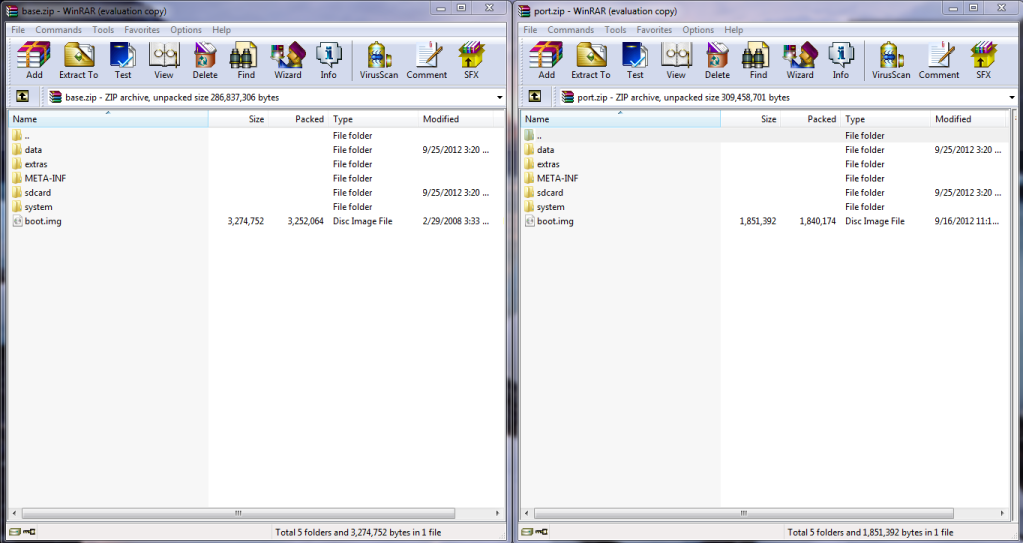Click Add icon in base.zip window

click(x=34, y=60)
